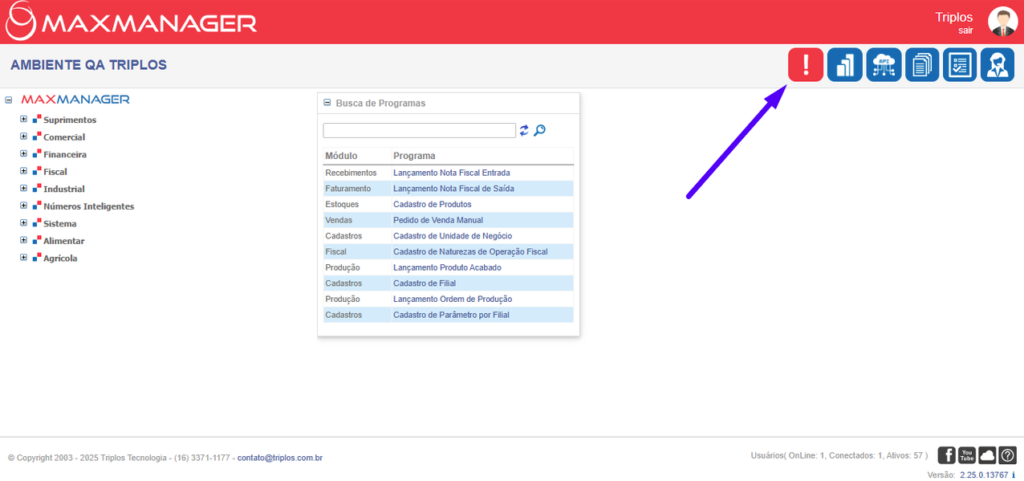Select Números Inteligentes module in tree
The width and height of the screenshot is (1024, 481).
pos(89,206)
